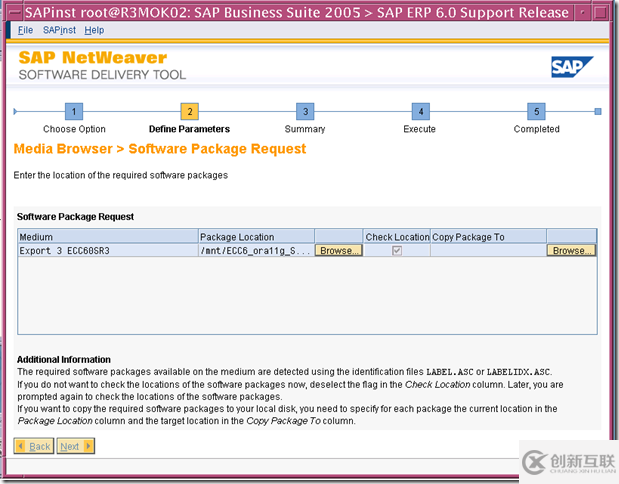Toggle the Check Location checkbox

tap(397, 251)
